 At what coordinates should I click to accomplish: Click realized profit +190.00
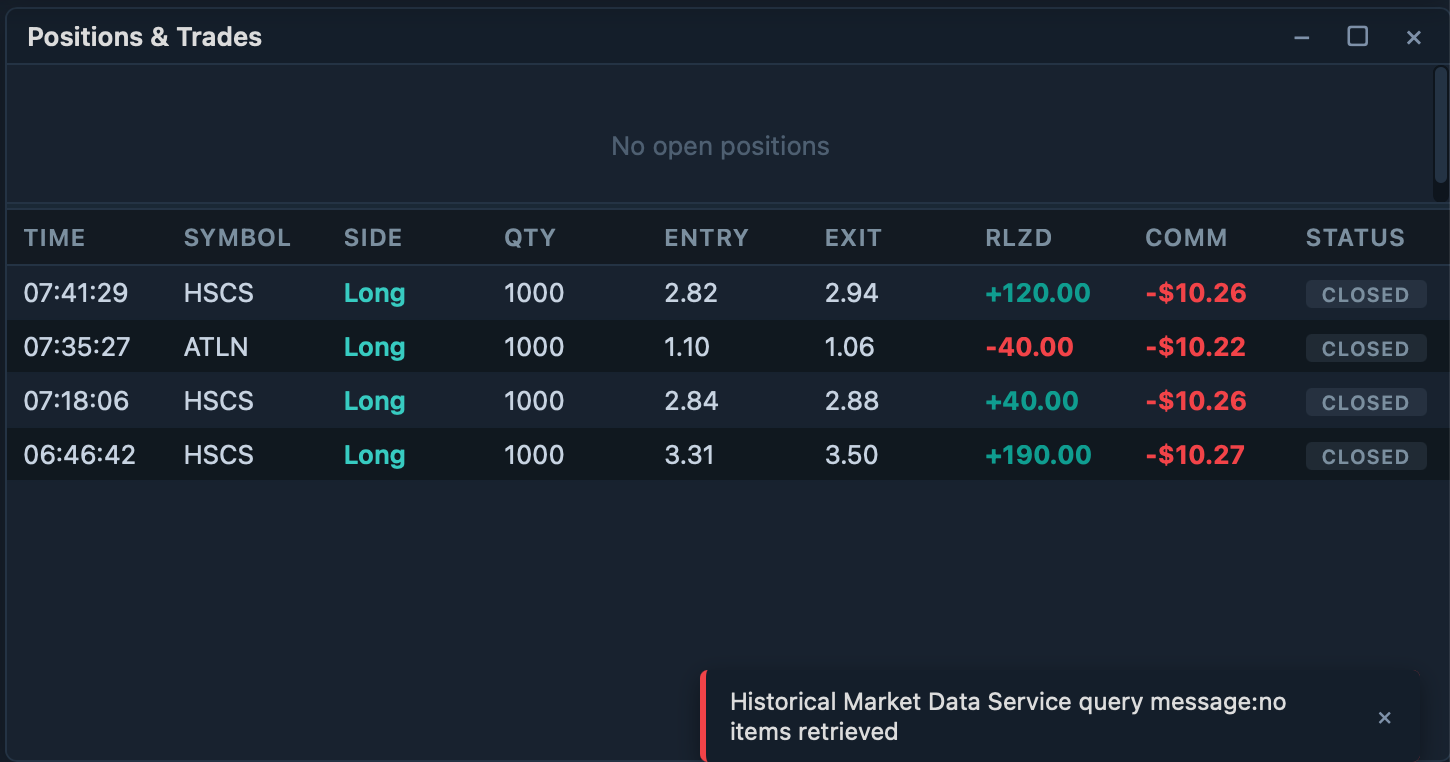(x=1039, y=455)
